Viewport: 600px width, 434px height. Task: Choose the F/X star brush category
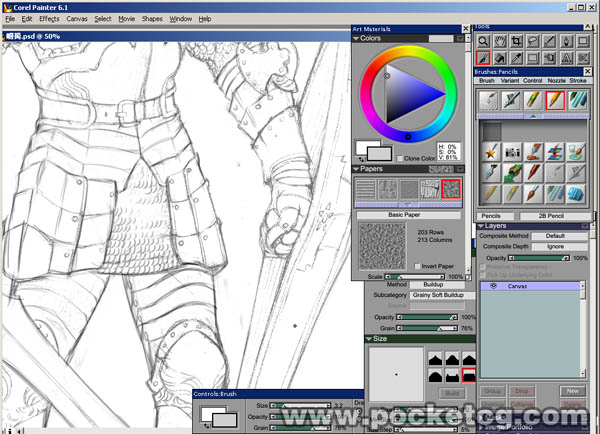[x=491, y=152]
